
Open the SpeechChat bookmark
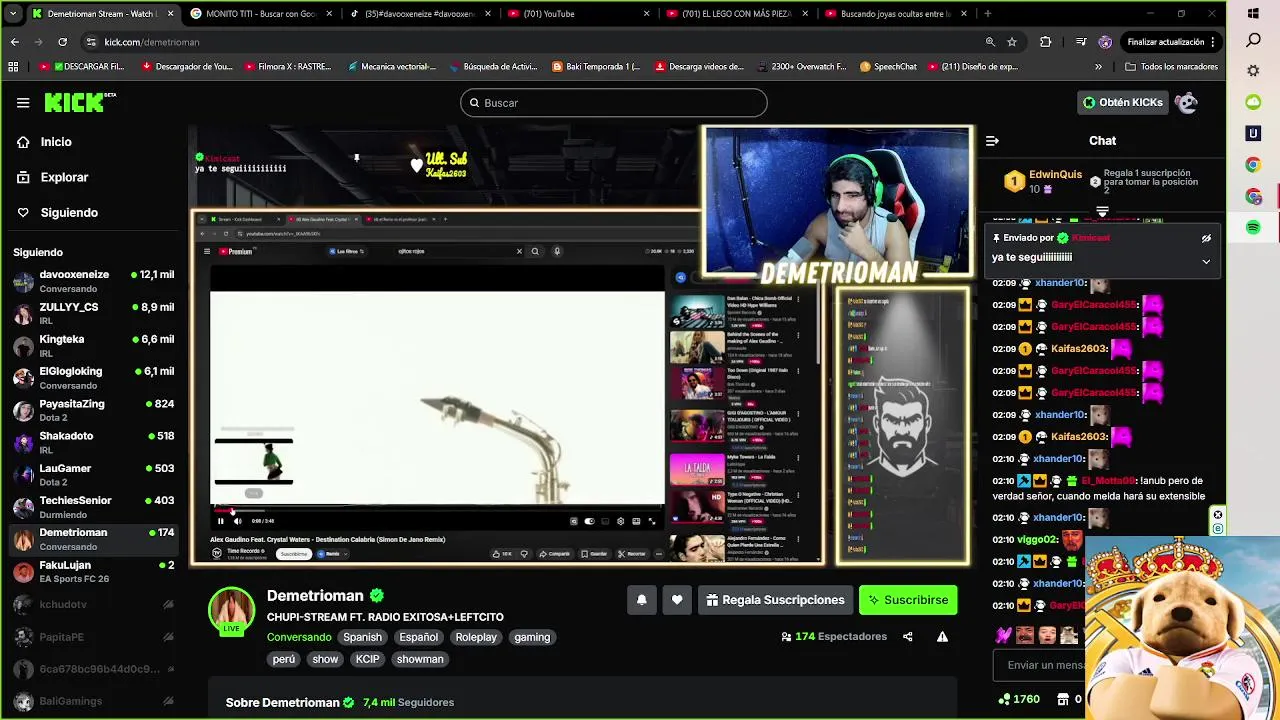click(x=886, y=67)
